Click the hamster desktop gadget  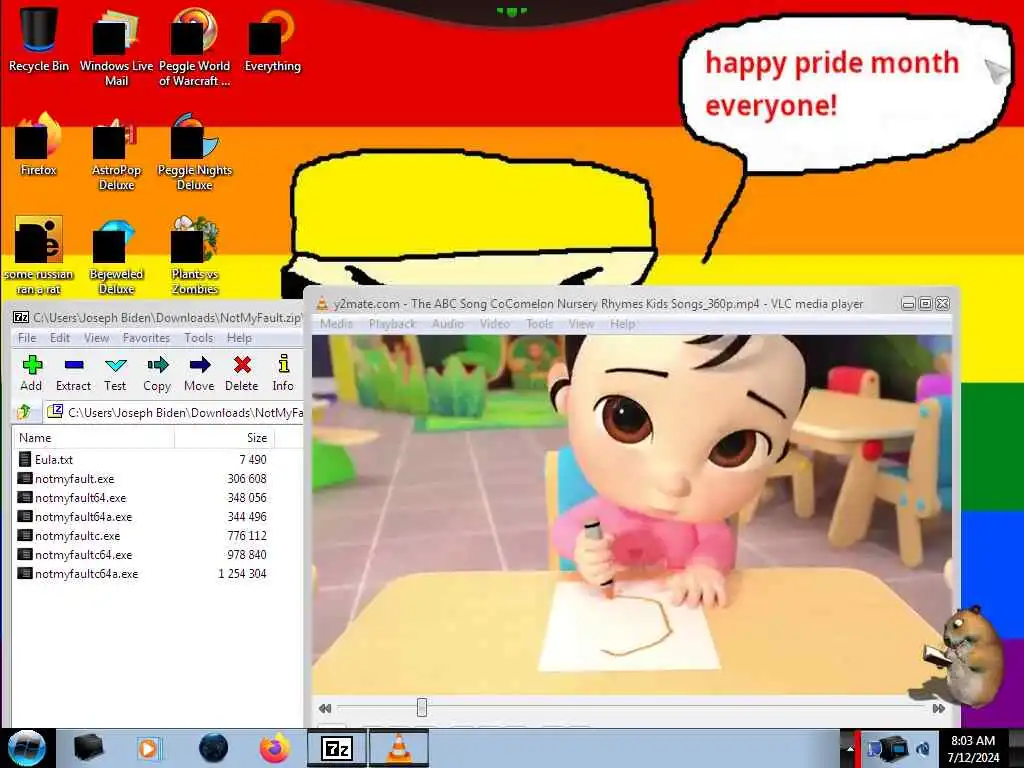[965, 656]
